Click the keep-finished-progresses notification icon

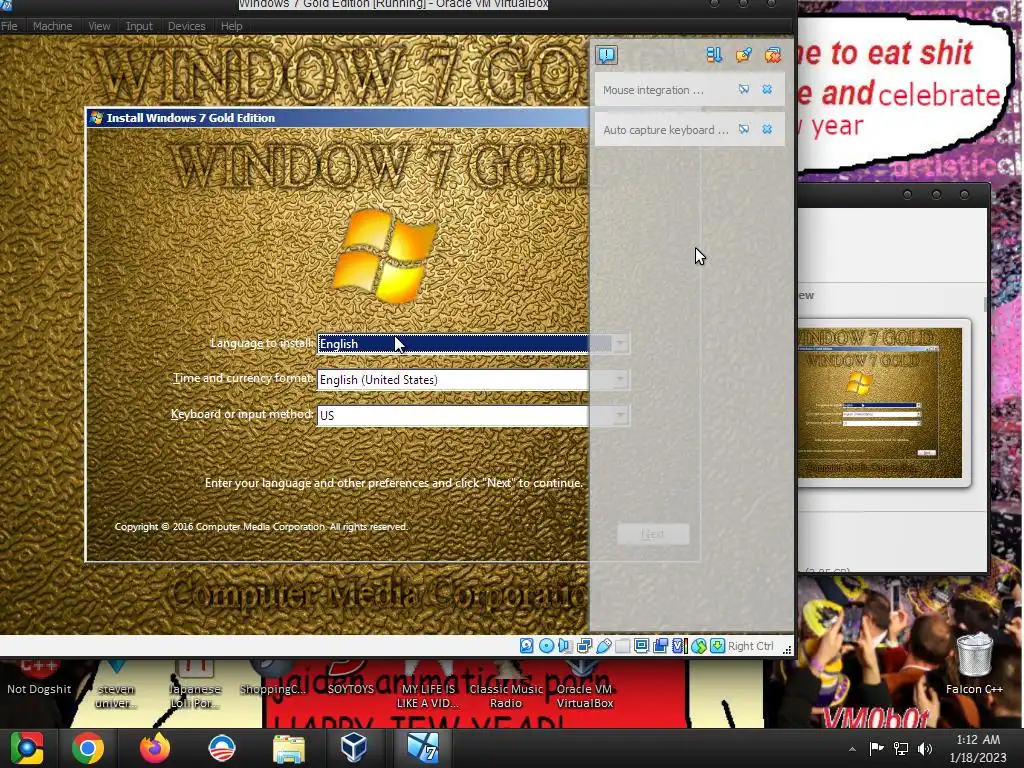[743, 55]
